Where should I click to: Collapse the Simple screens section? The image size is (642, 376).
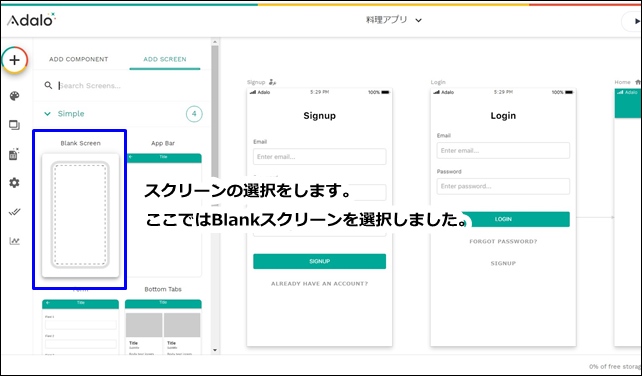[47, 114]
